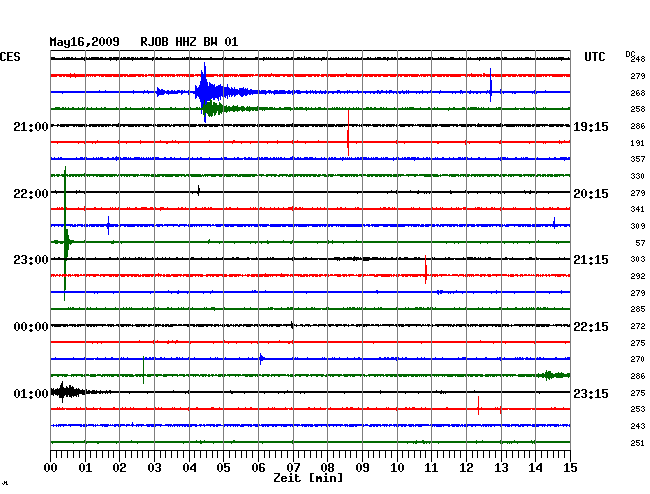
Task: Select the DC value 248
Action: pyautogui.click(x=638, y=59)
